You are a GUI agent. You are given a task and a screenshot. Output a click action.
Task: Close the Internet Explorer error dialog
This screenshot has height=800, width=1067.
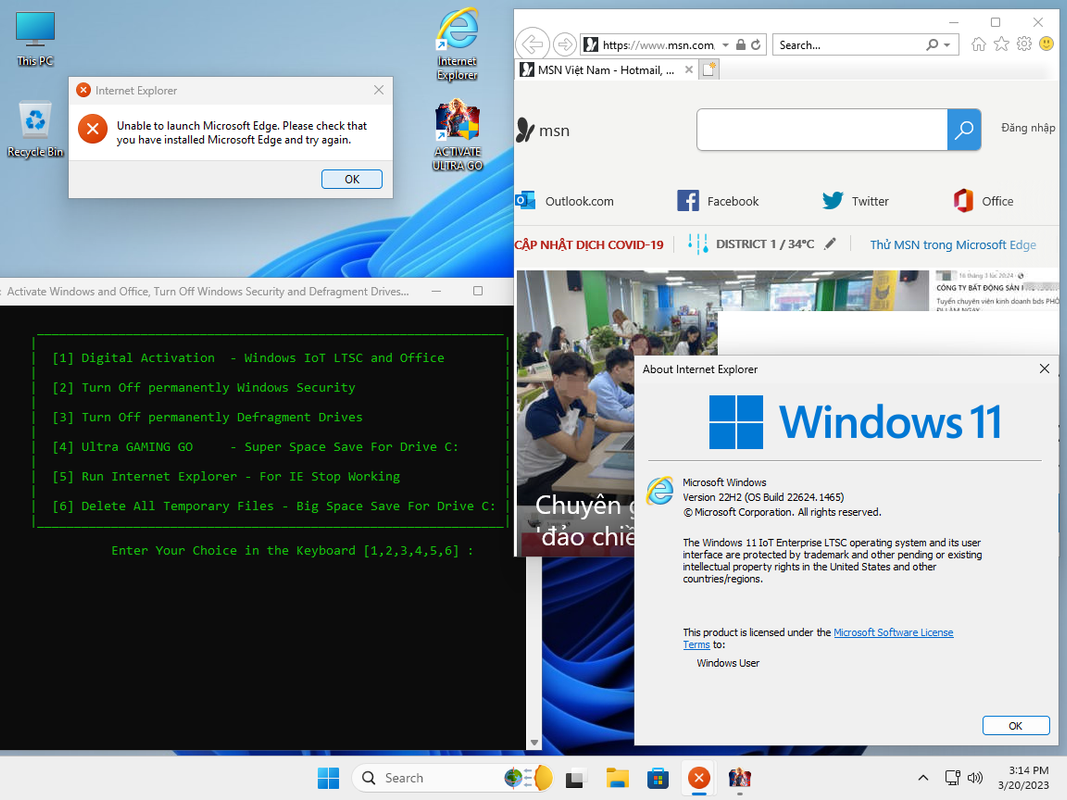(378, 90)
